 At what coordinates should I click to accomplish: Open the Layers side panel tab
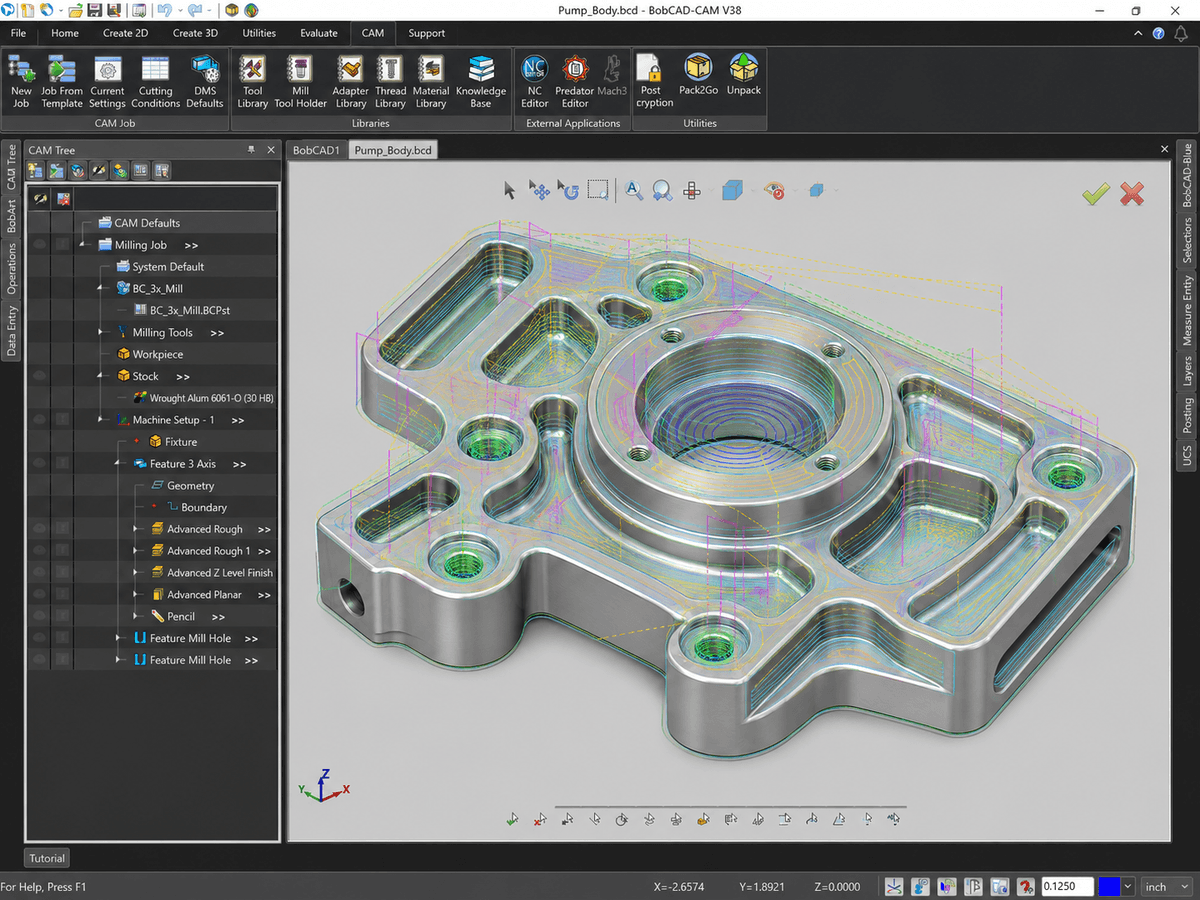pyautogui.click(x=1187, y=371)
